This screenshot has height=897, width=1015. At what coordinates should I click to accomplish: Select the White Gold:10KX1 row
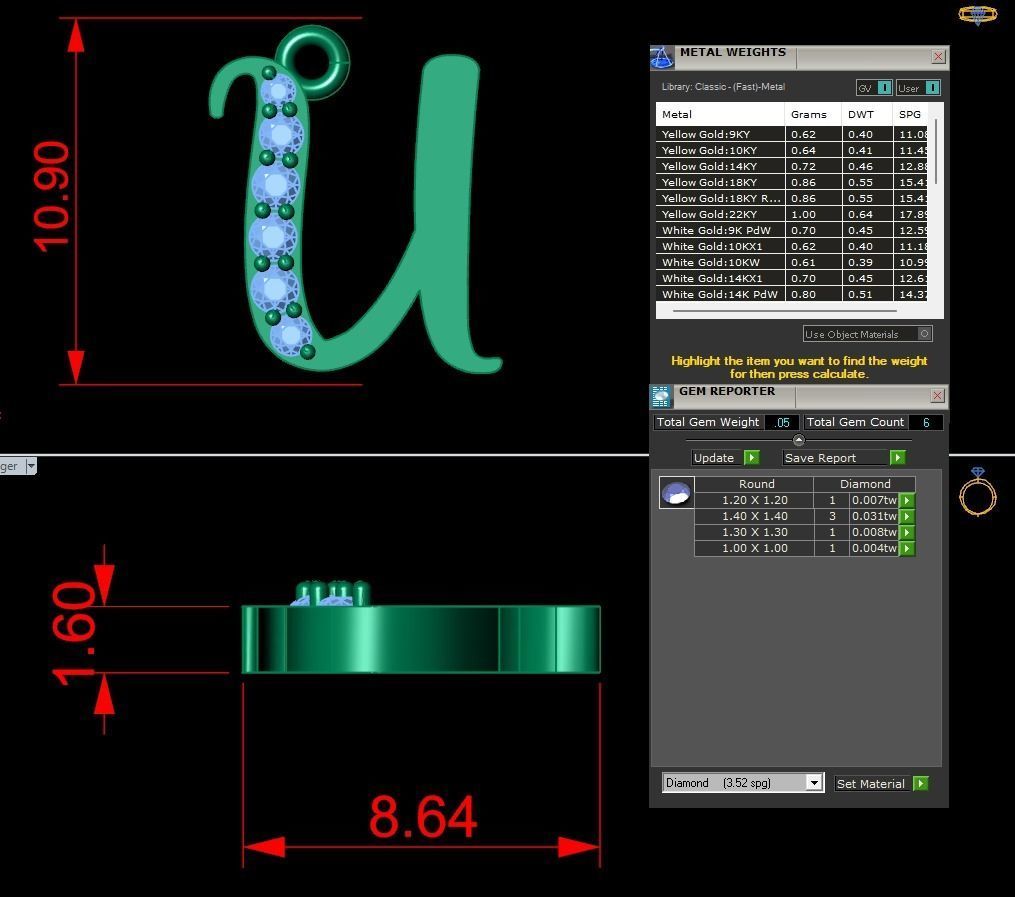pos(791,246)
